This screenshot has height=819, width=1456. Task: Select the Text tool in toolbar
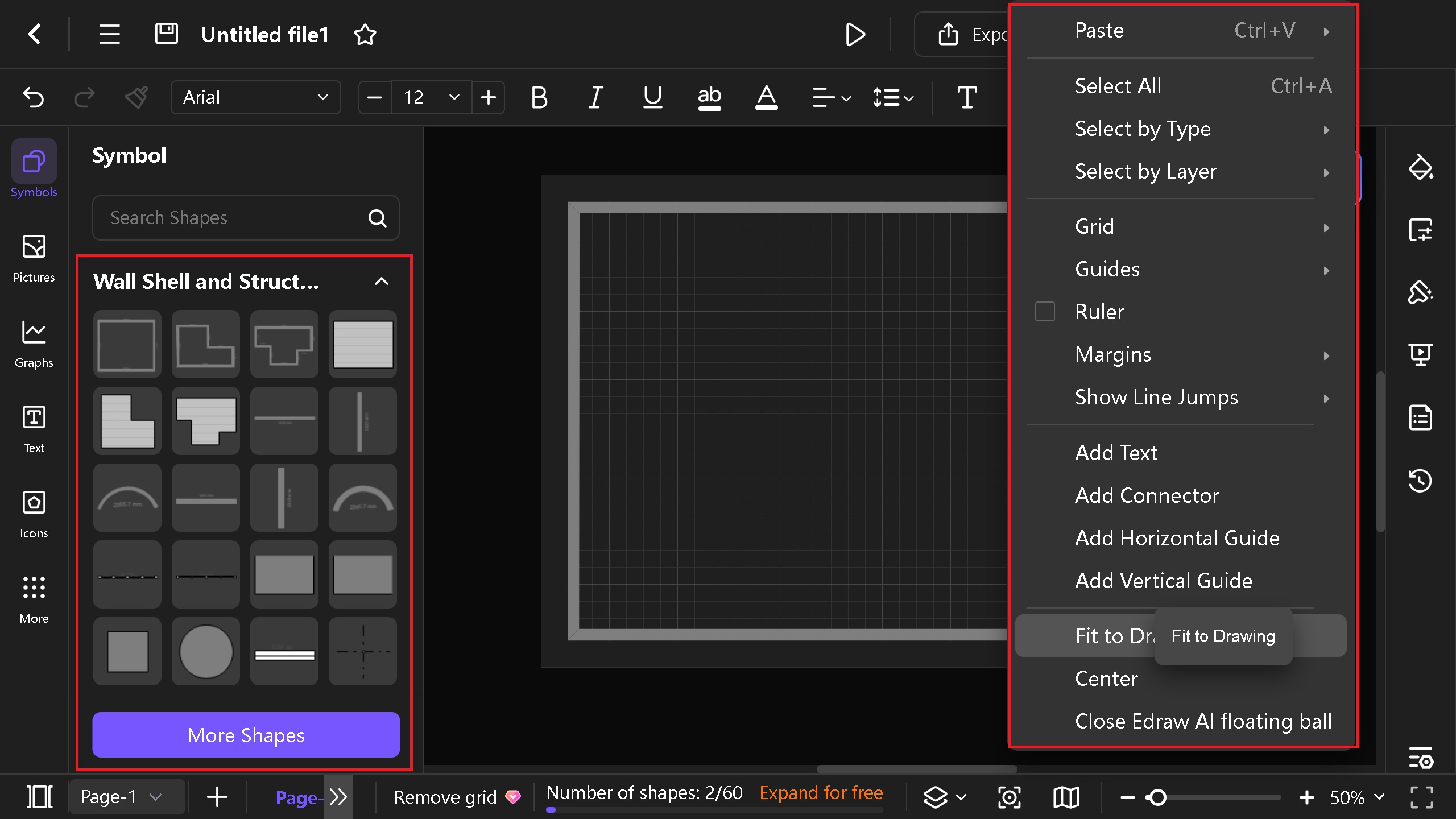(967, 97)
